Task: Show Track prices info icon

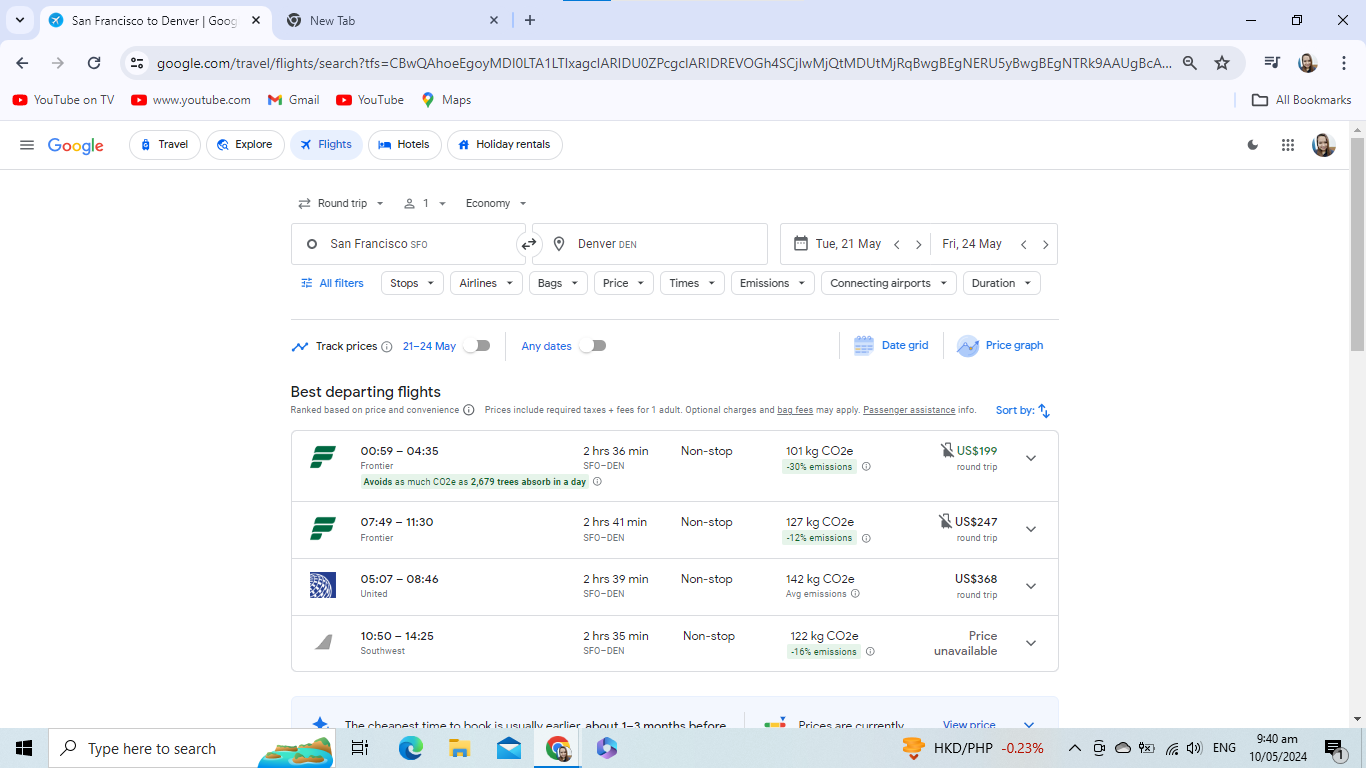Action: coord(387,347)
